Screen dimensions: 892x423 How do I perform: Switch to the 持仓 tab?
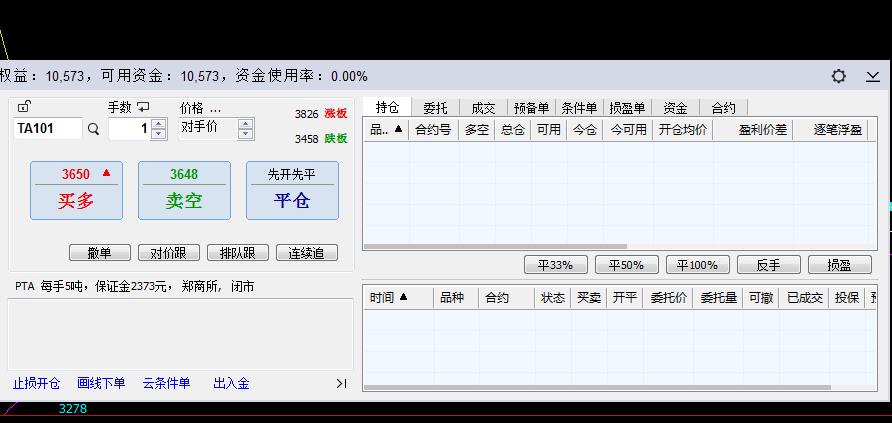[387, 107]
